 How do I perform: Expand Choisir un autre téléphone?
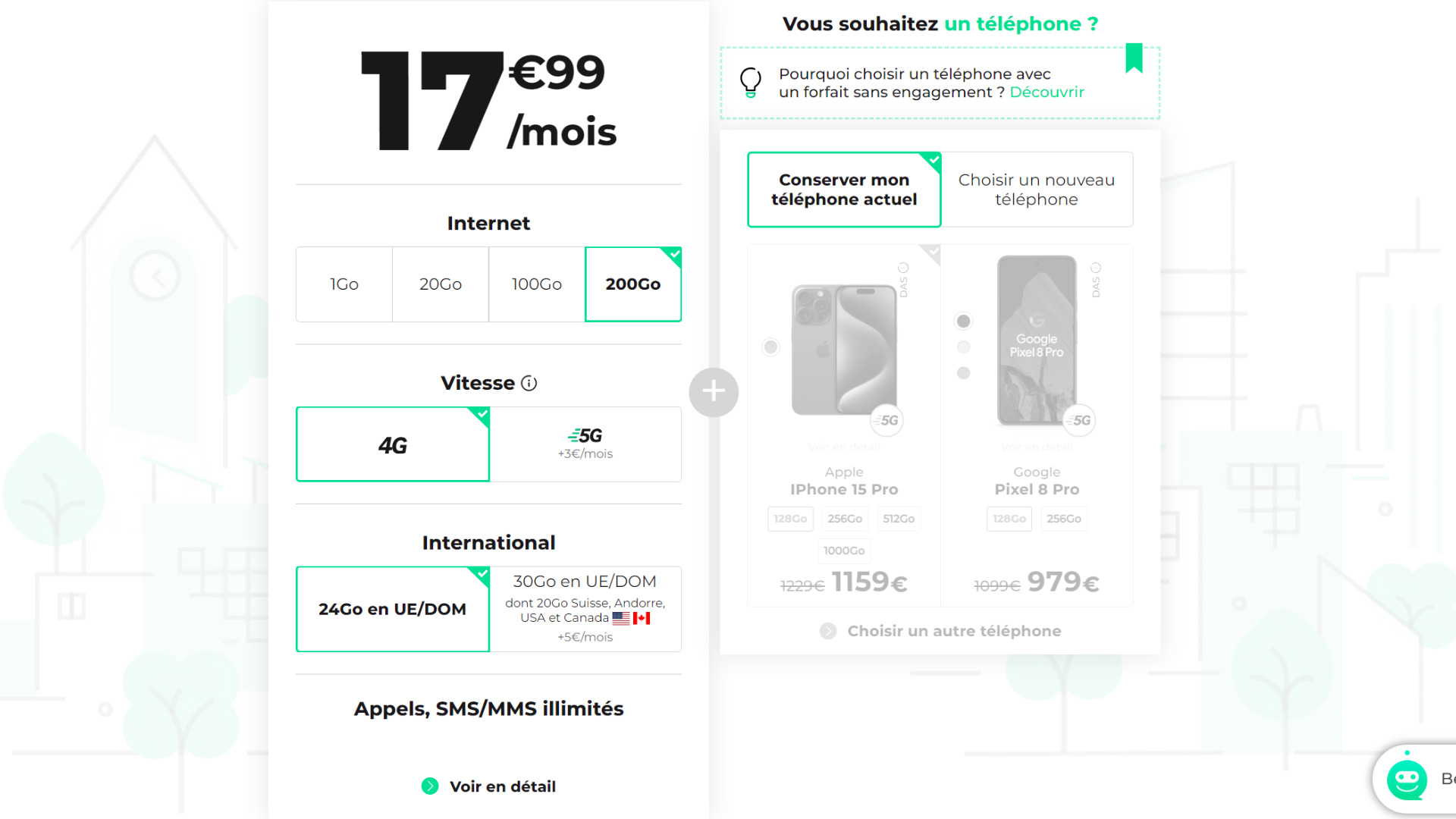coord(940,631)
